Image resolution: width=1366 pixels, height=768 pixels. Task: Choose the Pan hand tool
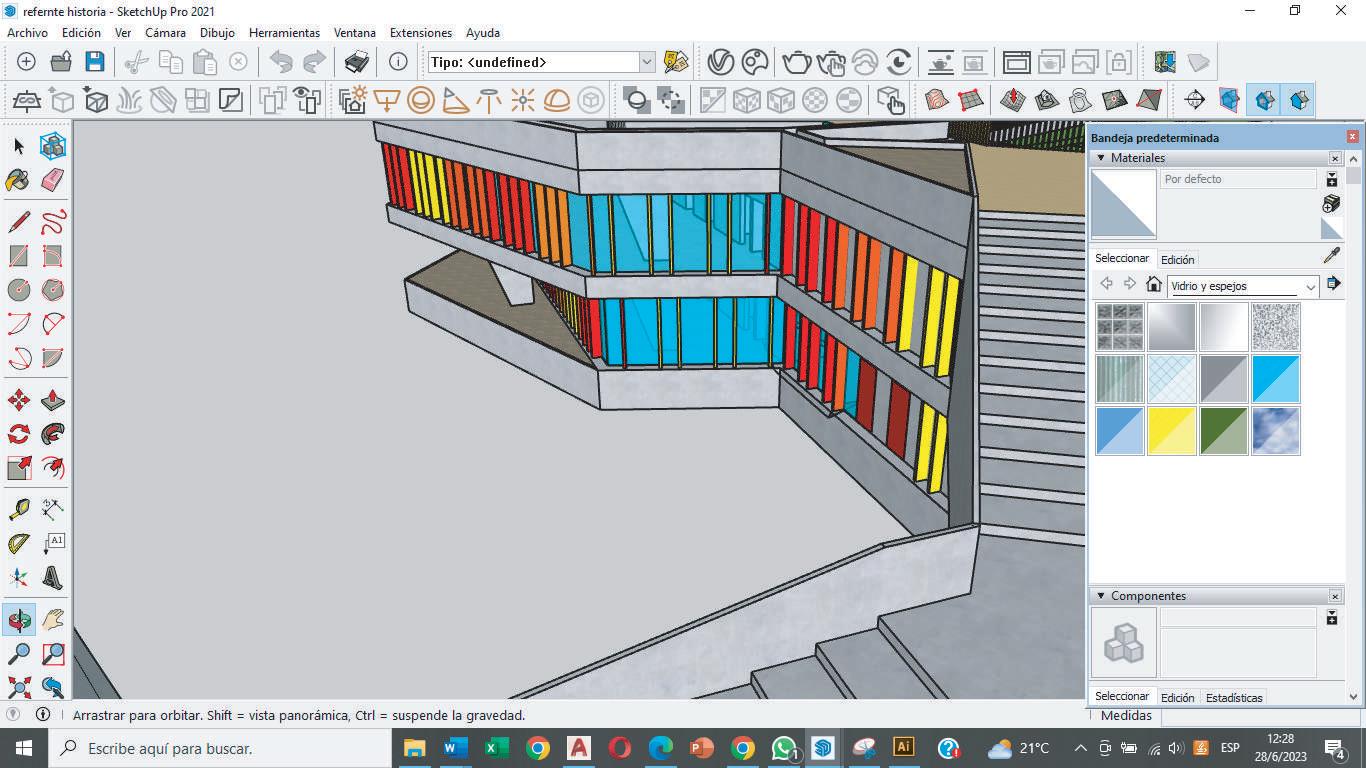(52, 620)
